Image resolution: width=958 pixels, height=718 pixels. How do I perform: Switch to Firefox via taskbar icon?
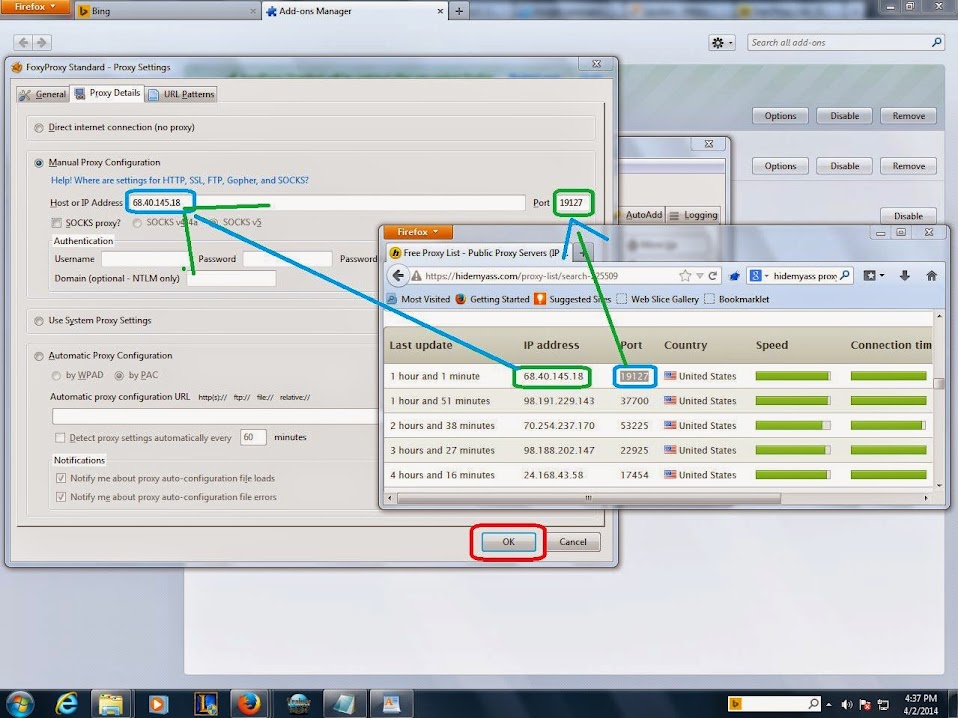(x=249, y=704)
